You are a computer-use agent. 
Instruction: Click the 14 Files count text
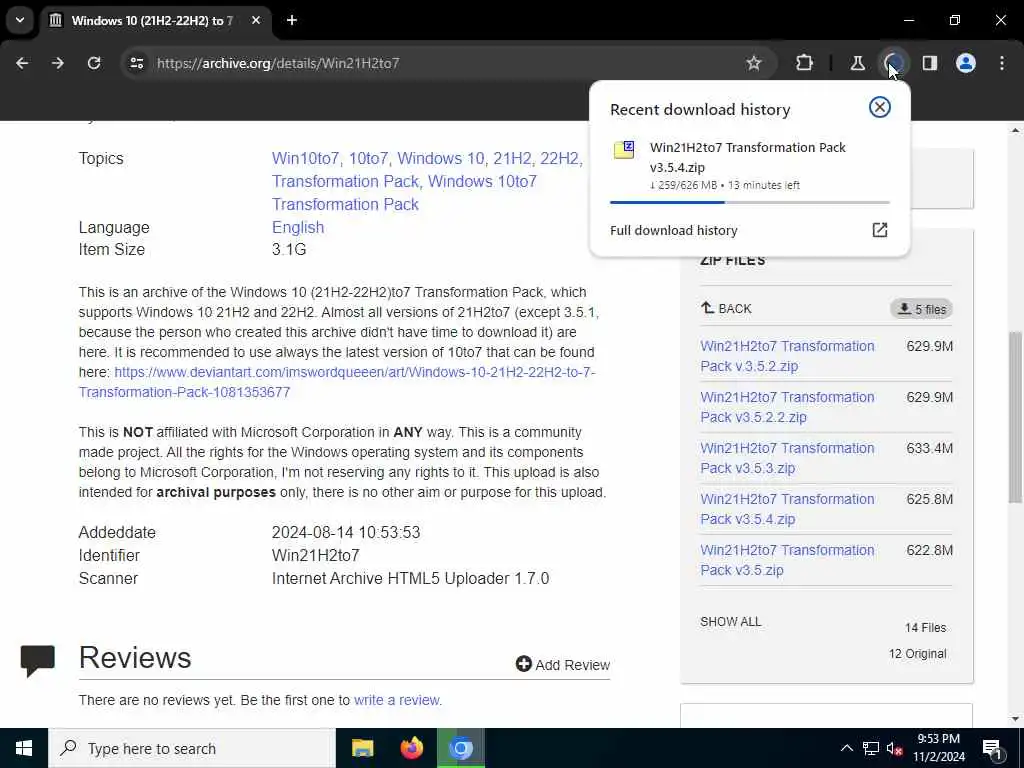[925, 628]
